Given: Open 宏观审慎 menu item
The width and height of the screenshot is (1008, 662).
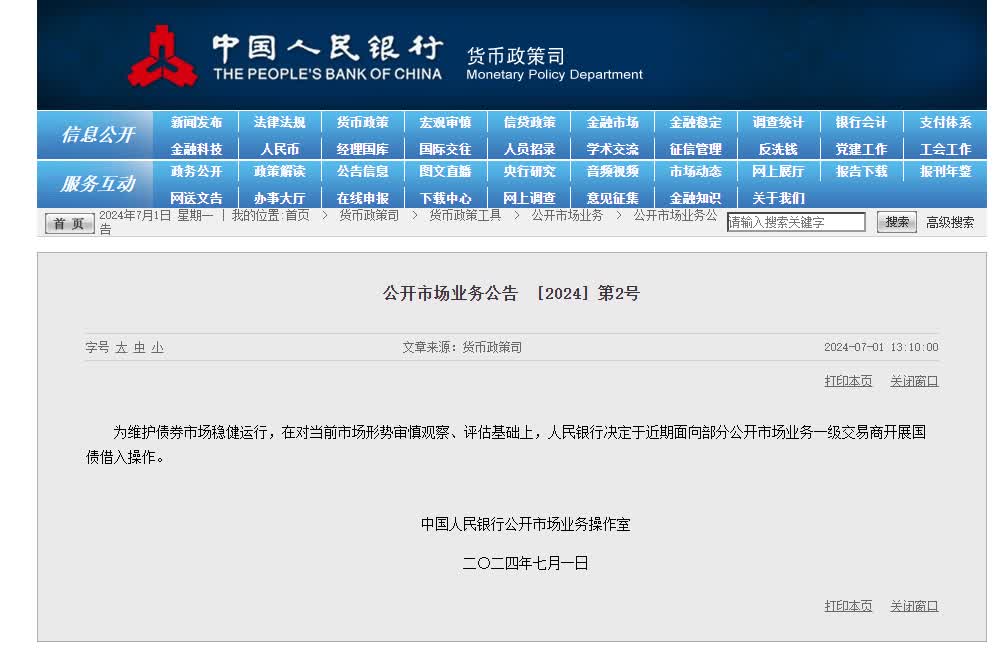Looking at the screenshot, I should tap(446, 122).
